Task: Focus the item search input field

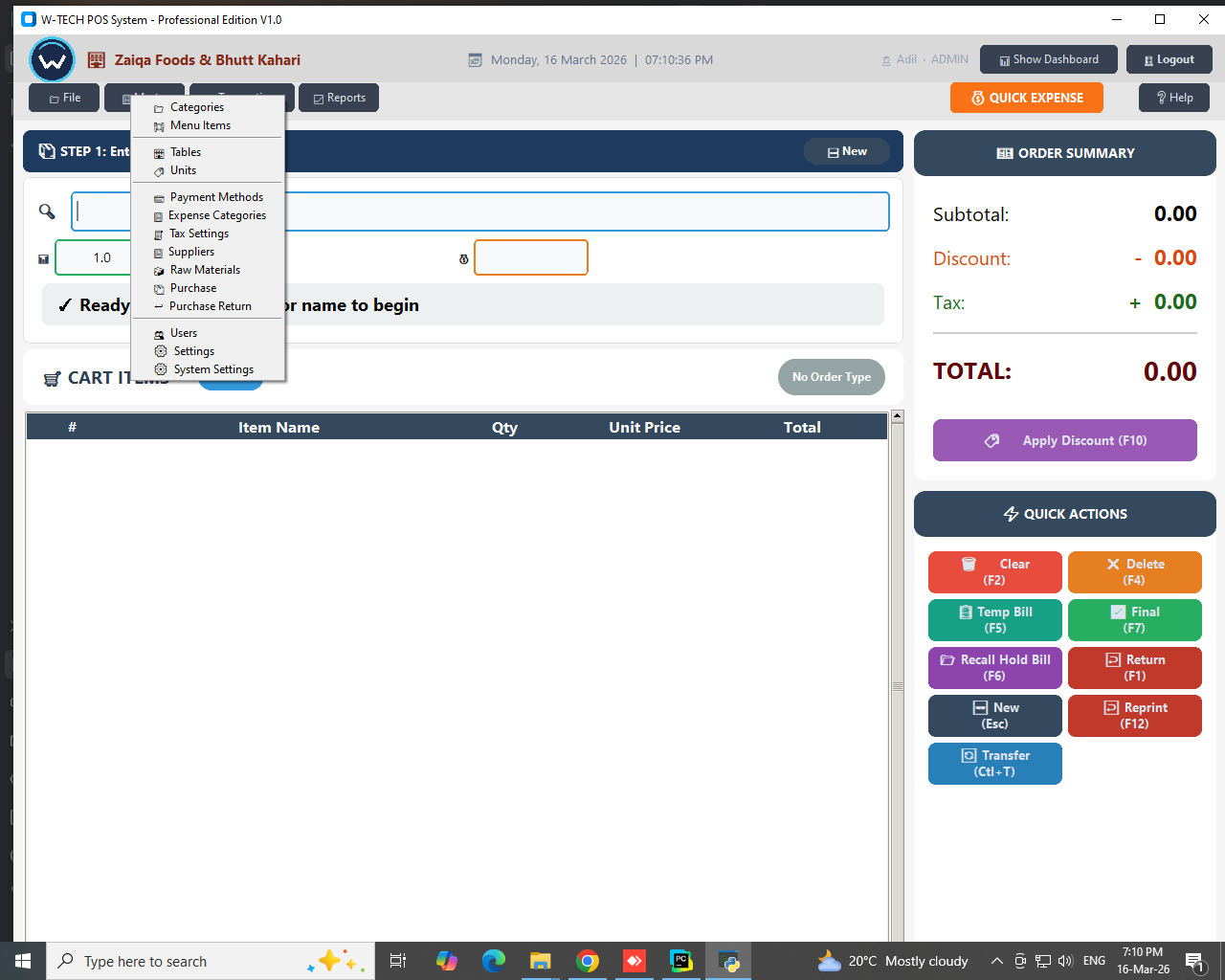Action: 480,212
